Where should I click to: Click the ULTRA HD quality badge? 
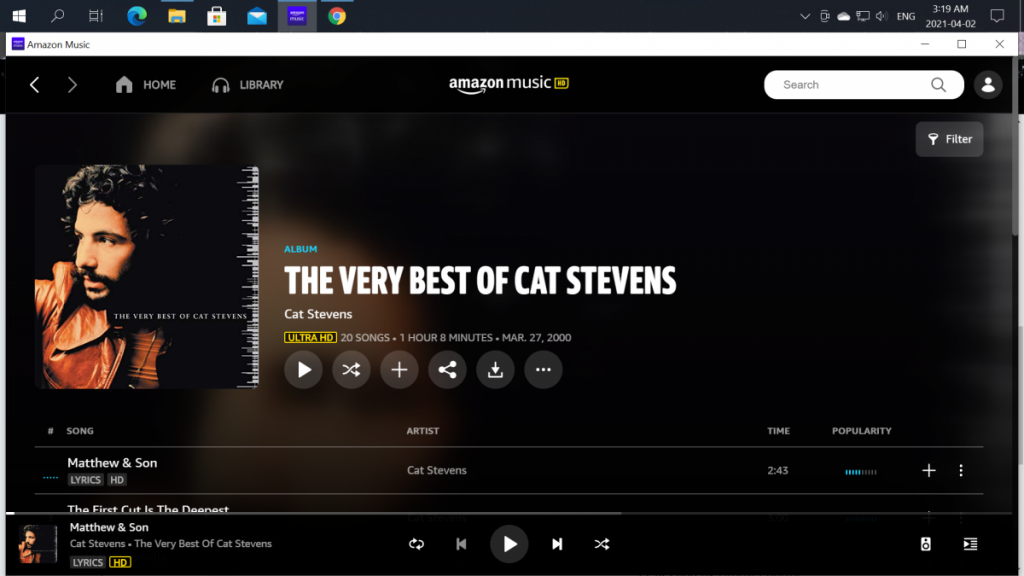[x=310, y=338]
